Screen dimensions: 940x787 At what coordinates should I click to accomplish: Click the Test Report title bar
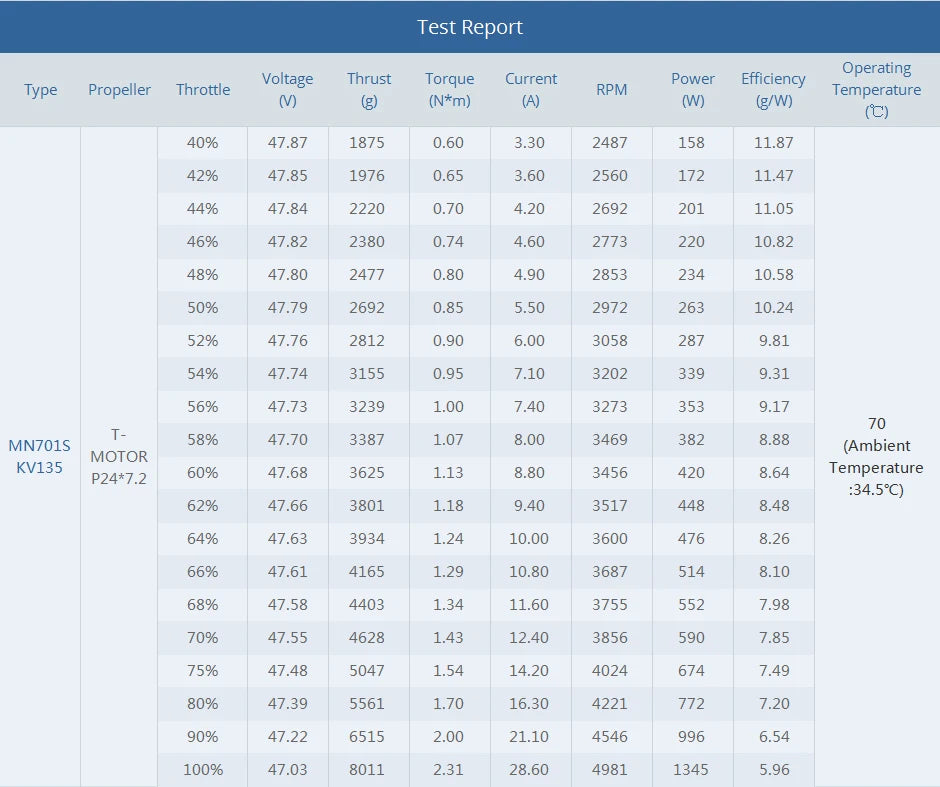click(470, 27)
